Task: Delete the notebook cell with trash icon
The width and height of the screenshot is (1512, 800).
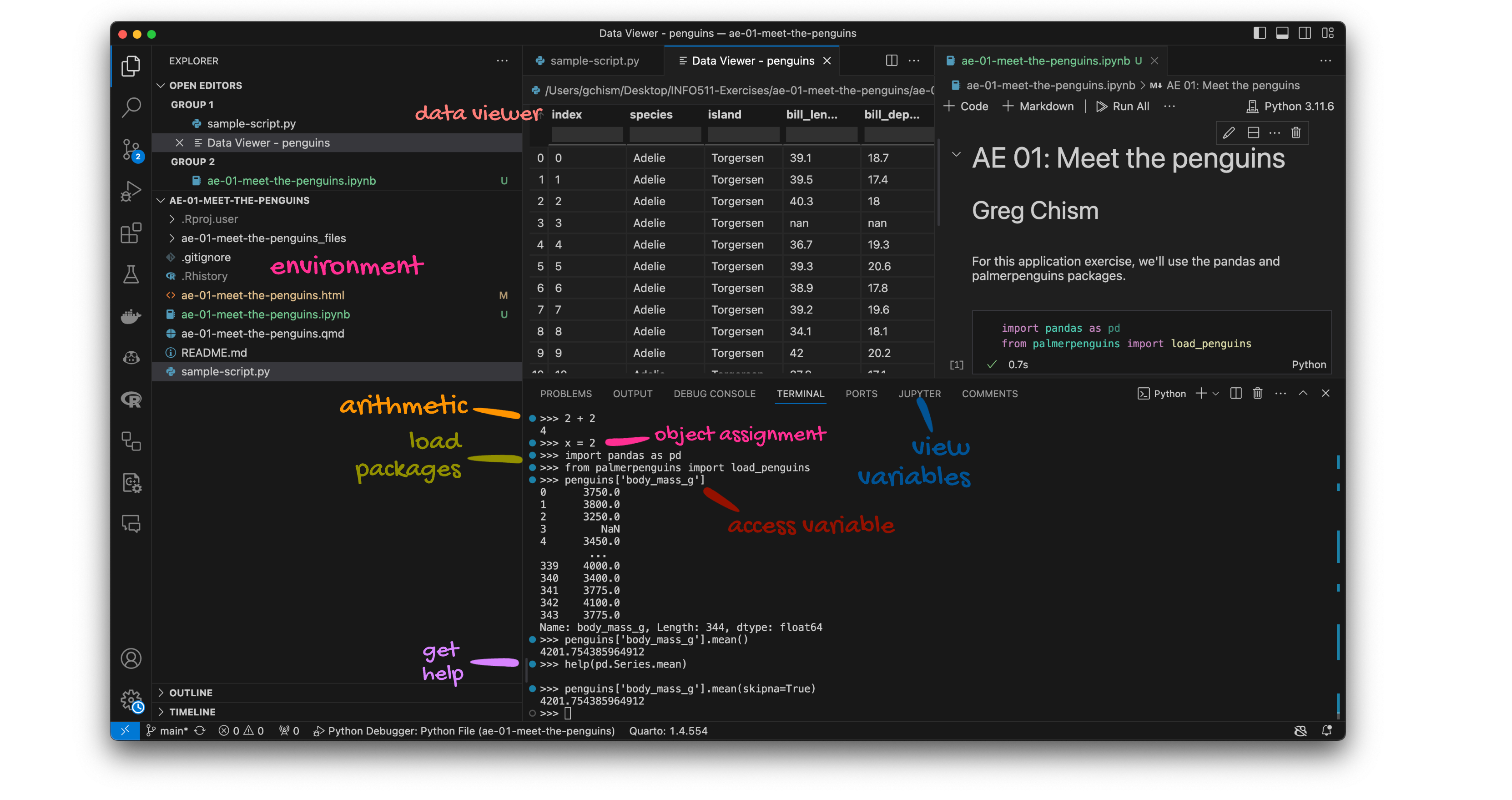Action: click(x=1296, y=133)
